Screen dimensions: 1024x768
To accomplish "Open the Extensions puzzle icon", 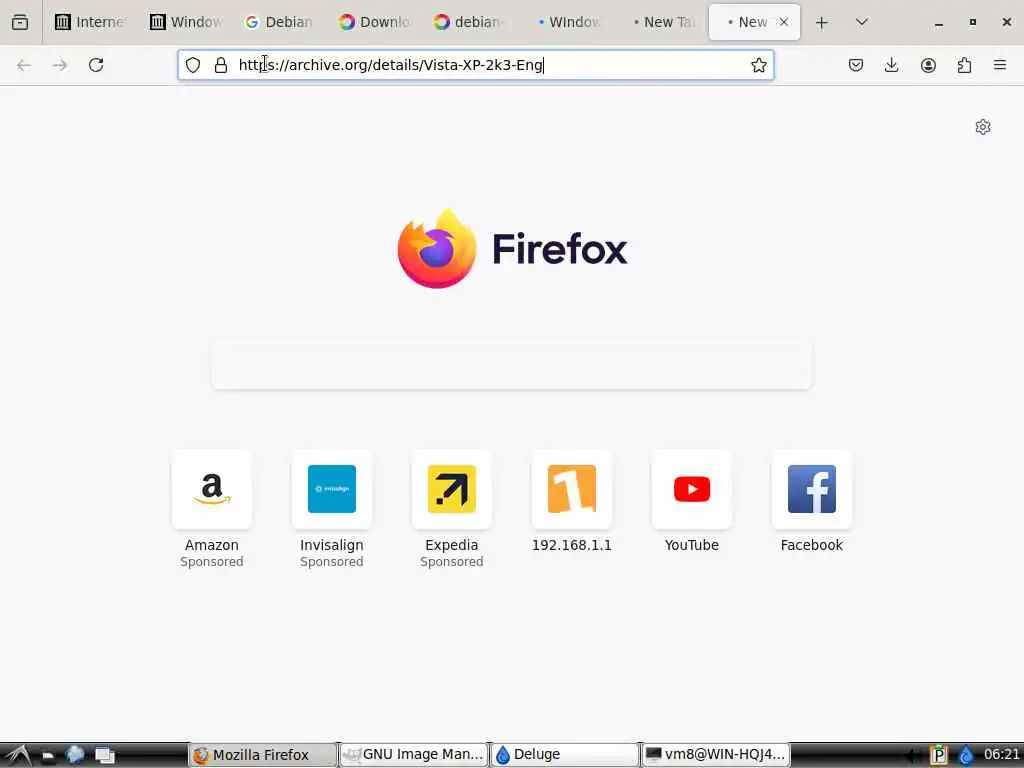I will pyautogui.click(x=964, y=65).
